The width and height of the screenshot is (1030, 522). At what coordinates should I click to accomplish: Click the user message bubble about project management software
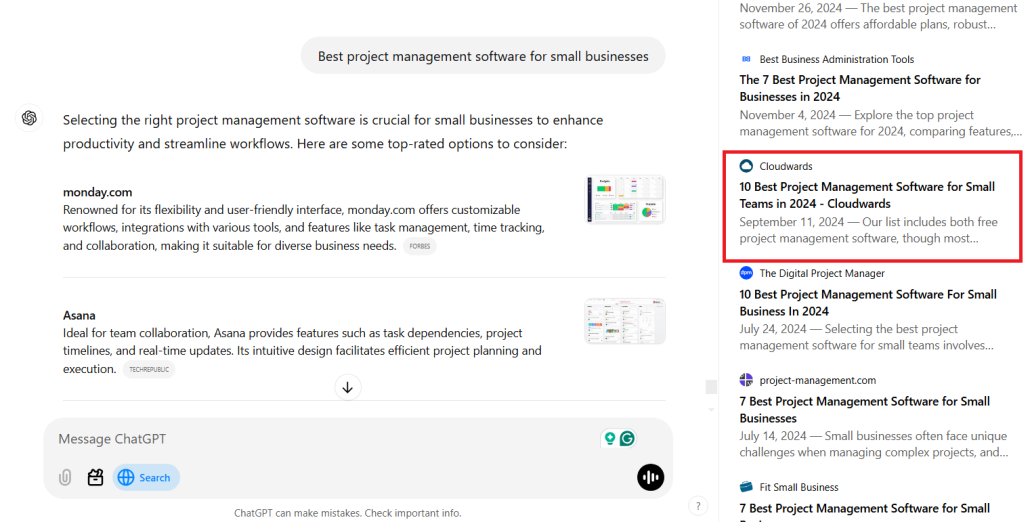tap(483, 56)
